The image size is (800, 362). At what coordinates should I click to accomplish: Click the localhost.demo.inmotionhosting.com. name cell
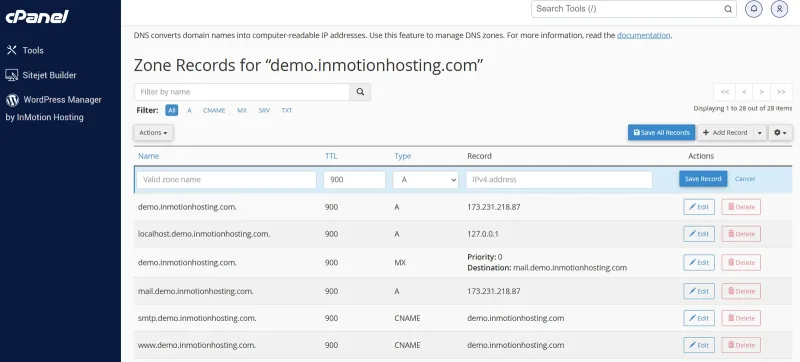pyautogui.click(x=204, y=234)
